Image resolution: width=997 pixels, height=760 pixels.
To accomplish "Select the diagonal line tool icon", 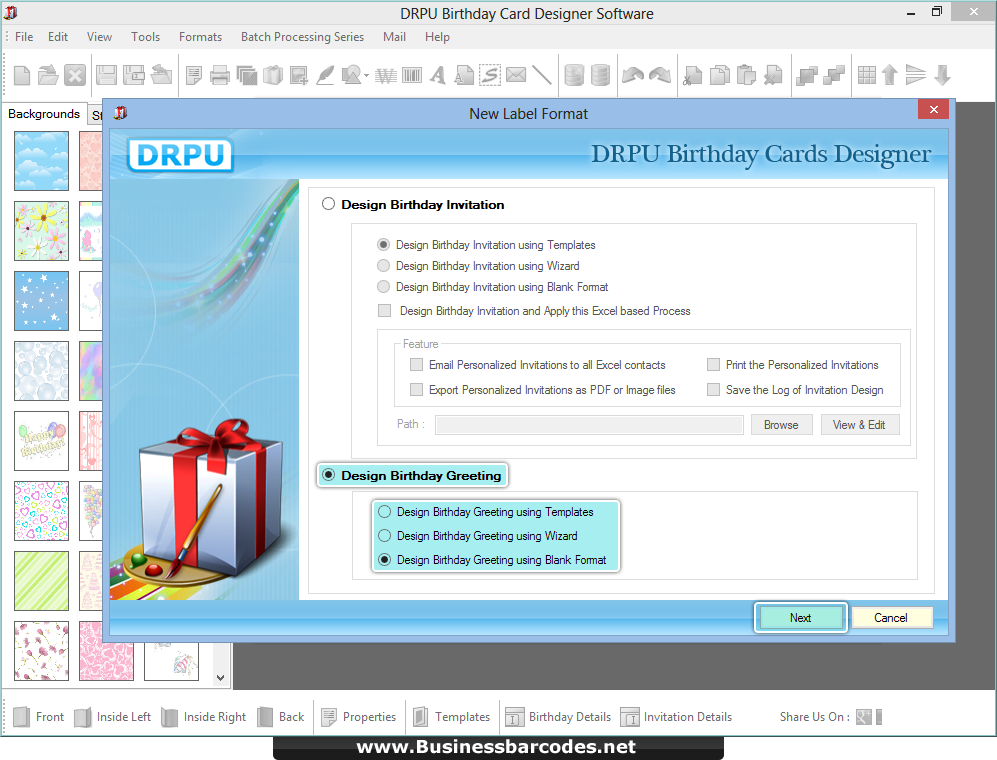I will (x=542, y=75).
